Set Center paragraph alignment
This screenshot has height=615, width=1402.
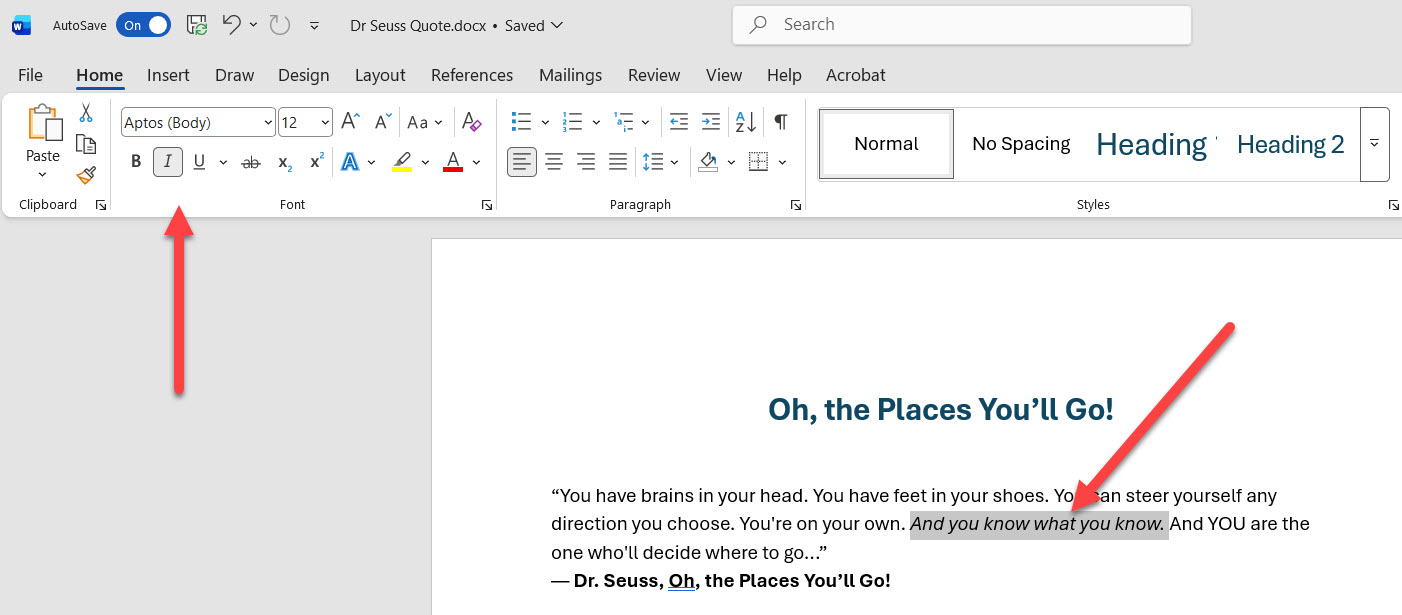tap(554, 162)
